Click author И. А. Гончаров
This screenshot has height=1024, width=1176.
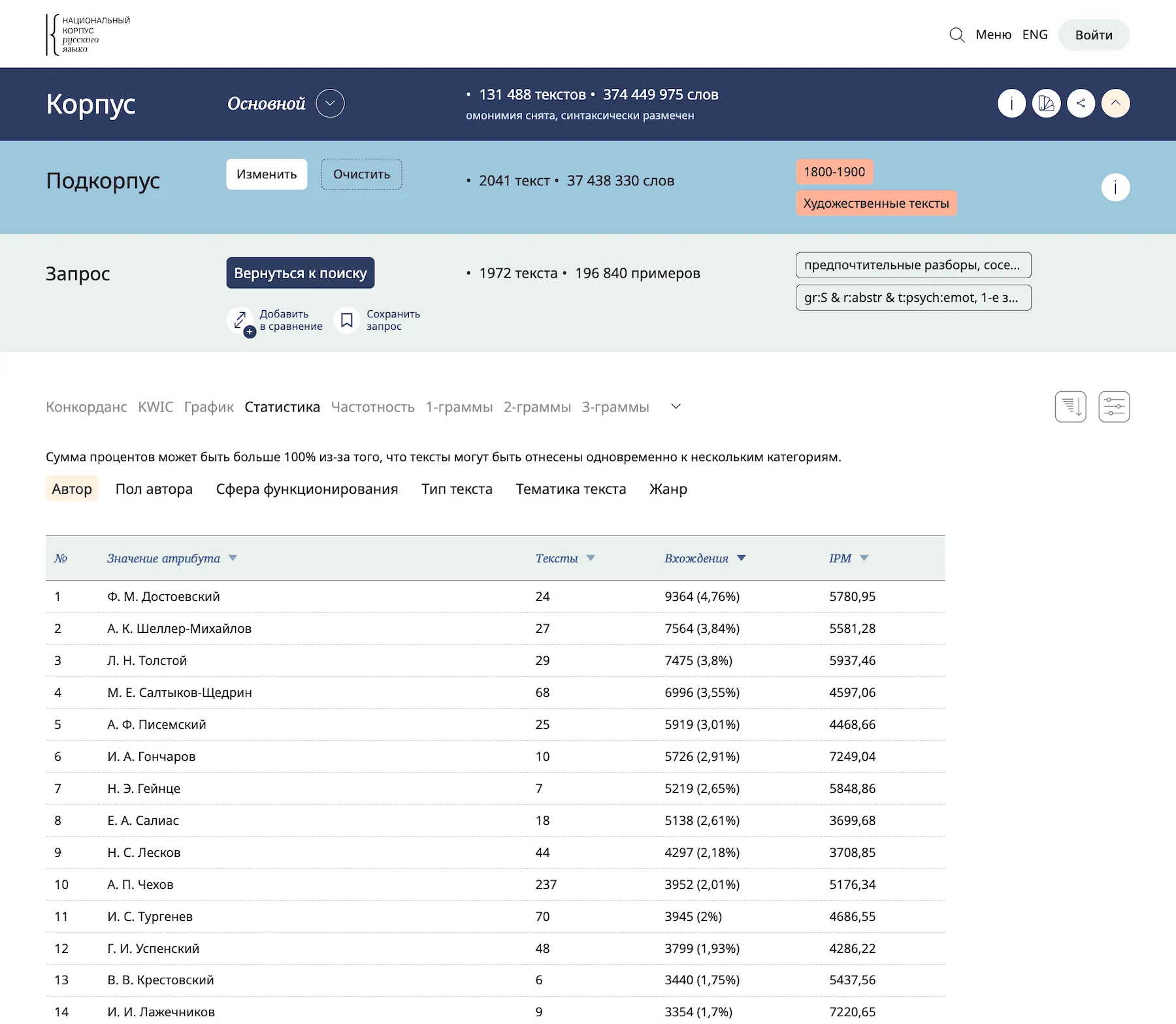(152, 756)
